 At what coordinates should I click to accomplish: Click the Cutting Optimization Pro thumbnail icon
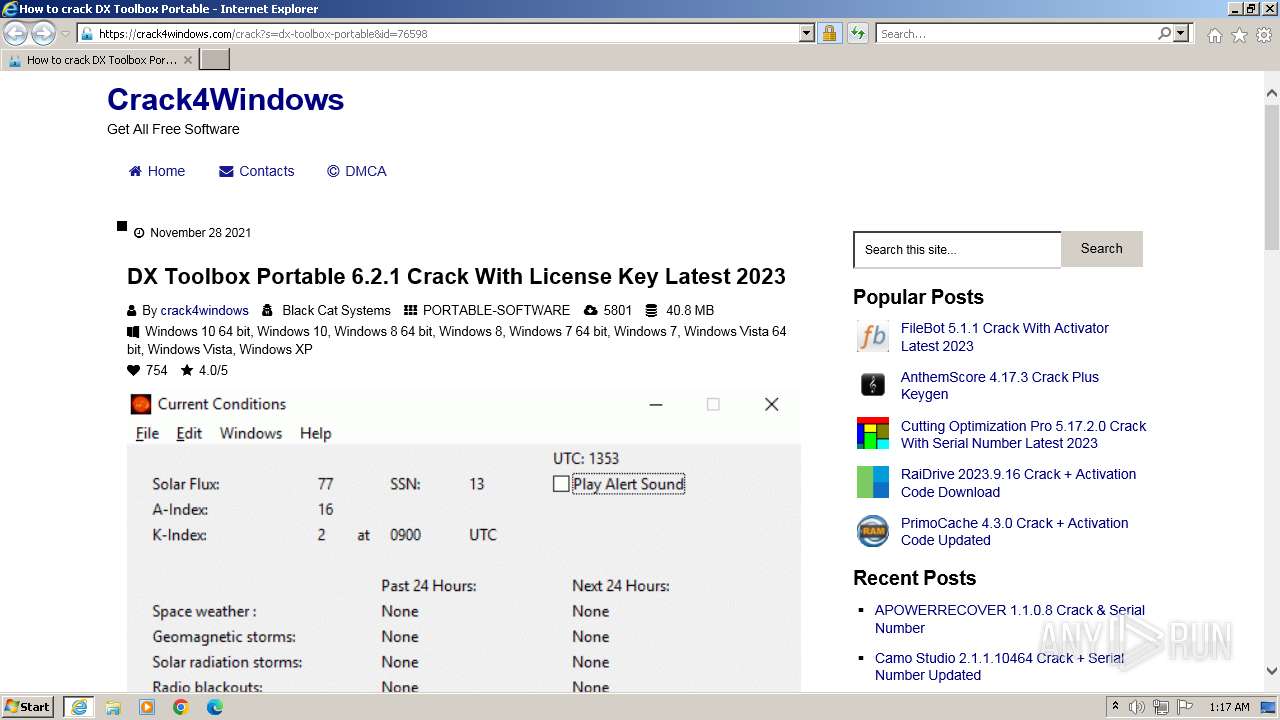point(873,433)
